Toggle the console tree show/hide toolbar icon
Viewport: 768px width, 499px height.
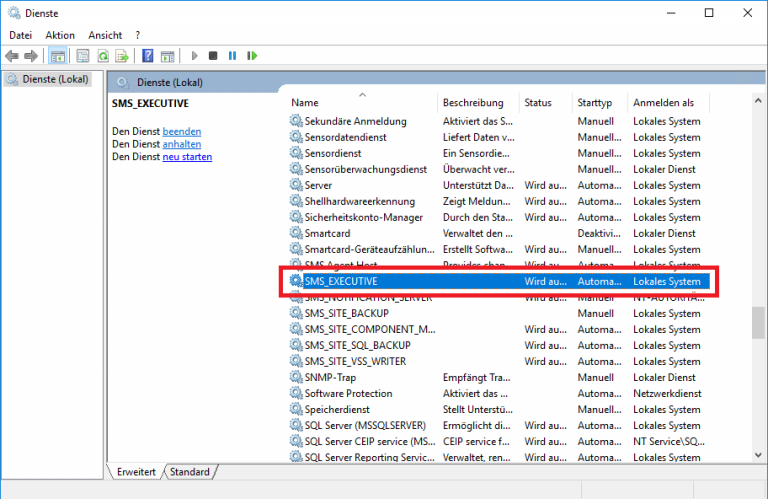tap(58, 56)
